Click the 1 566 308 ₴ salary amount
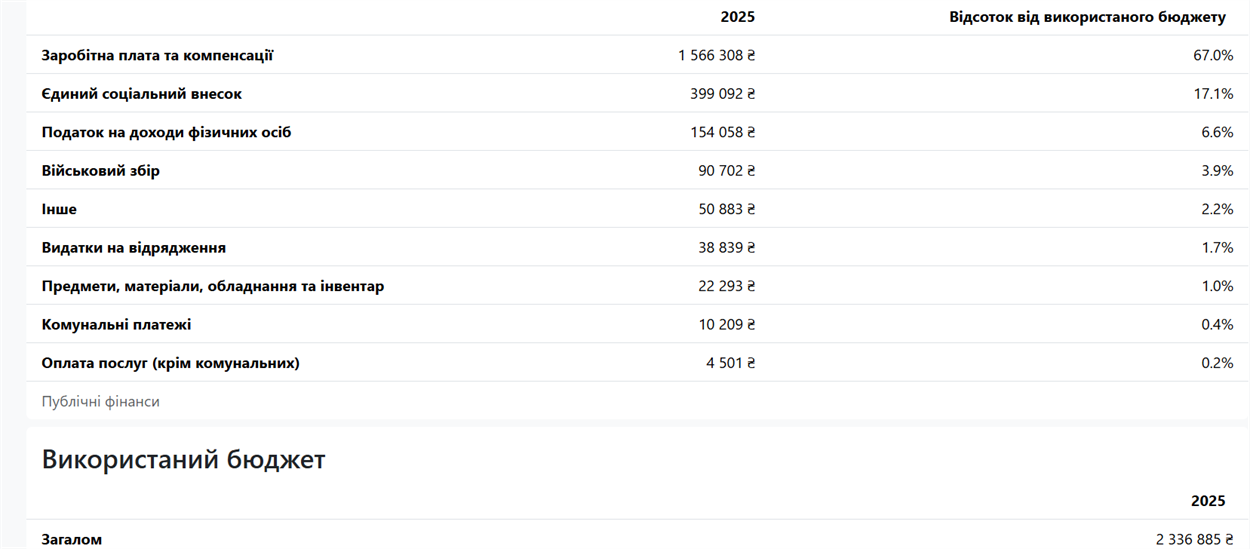The width and height of the screenshot is (1250, 549). [x=716, y=55]
